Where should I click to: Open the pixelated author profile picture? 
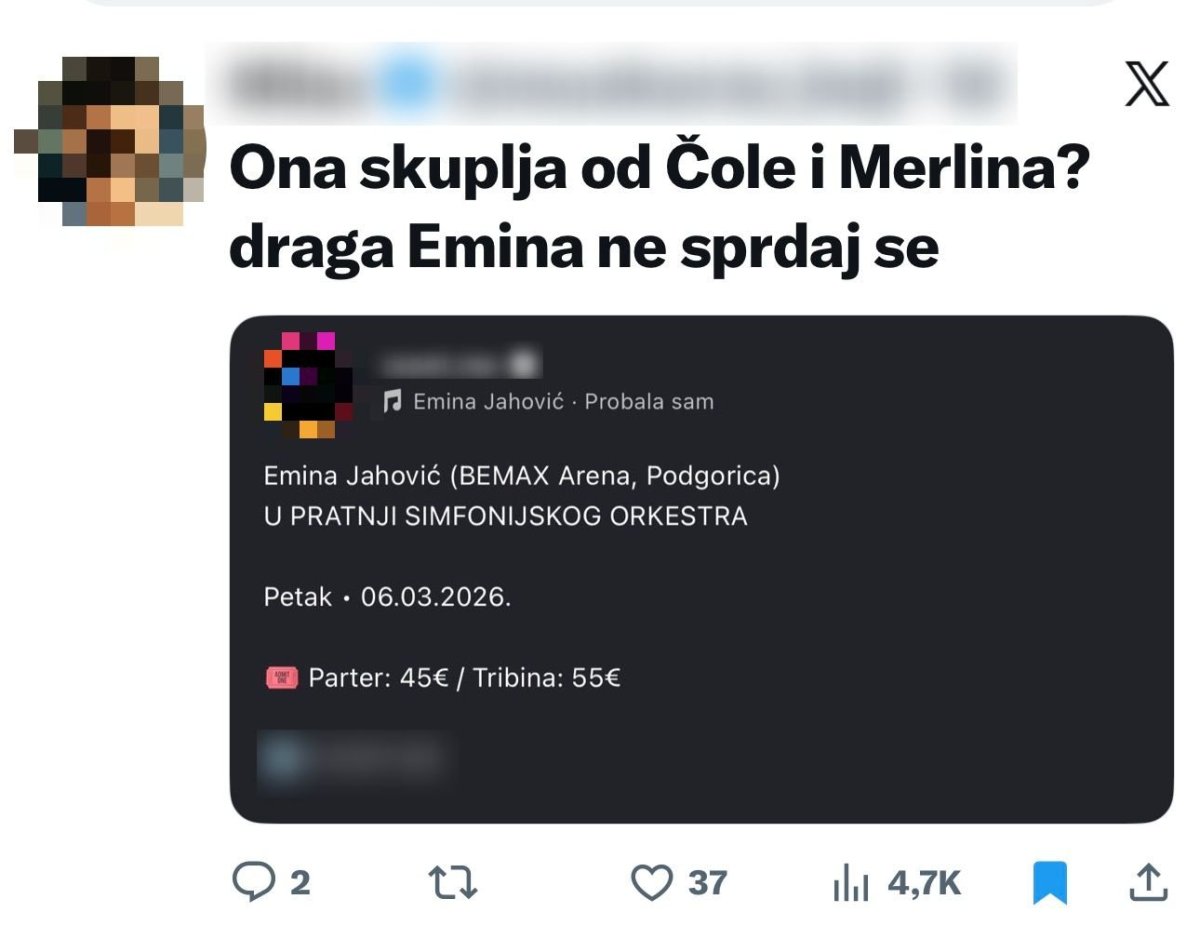110,140
